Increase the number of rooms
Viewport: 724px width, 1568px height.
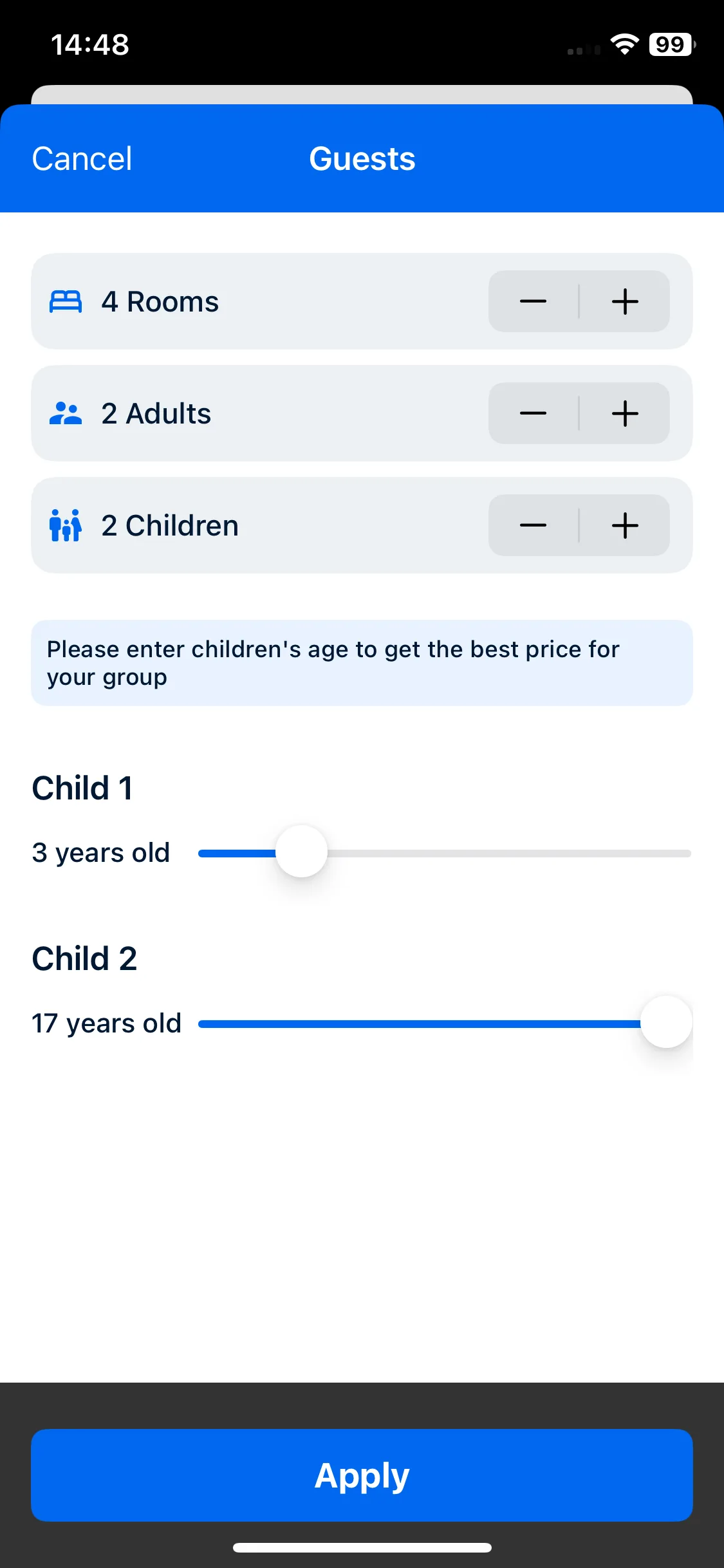(625, 301)
